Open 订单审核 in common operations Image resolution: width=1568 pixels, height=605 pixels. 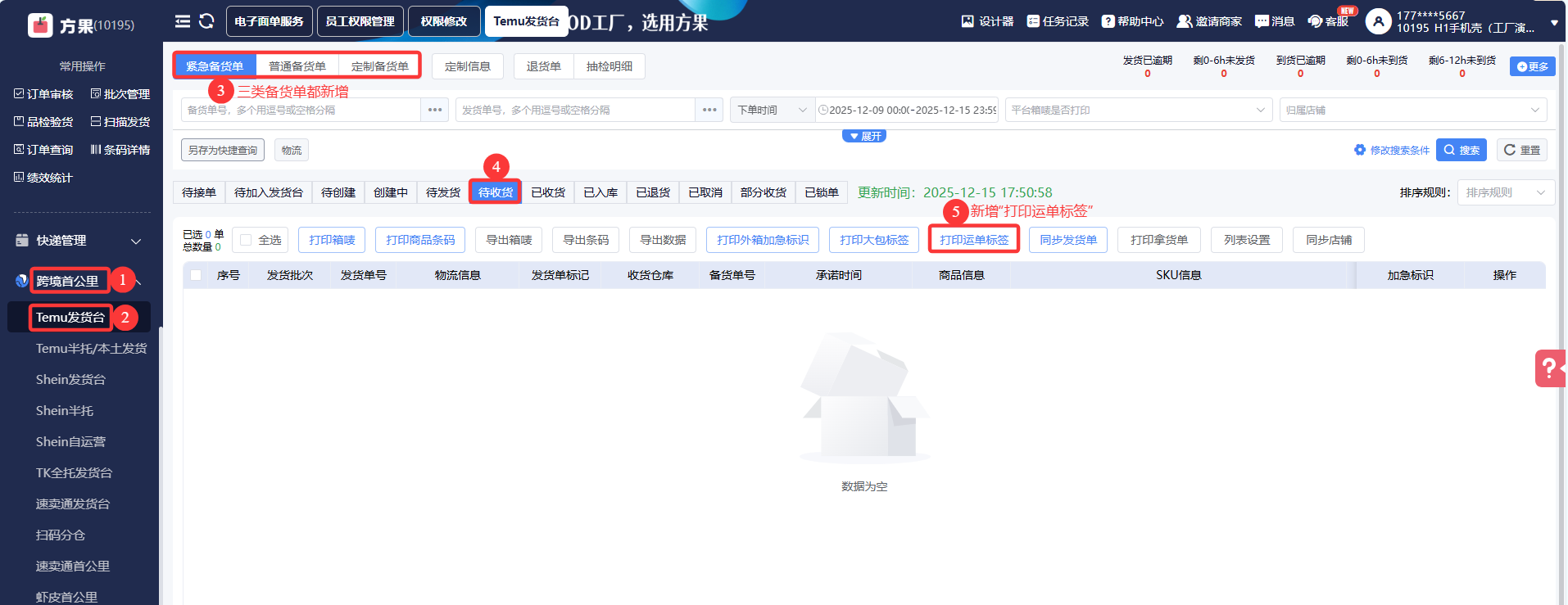(x=44, y=94)
